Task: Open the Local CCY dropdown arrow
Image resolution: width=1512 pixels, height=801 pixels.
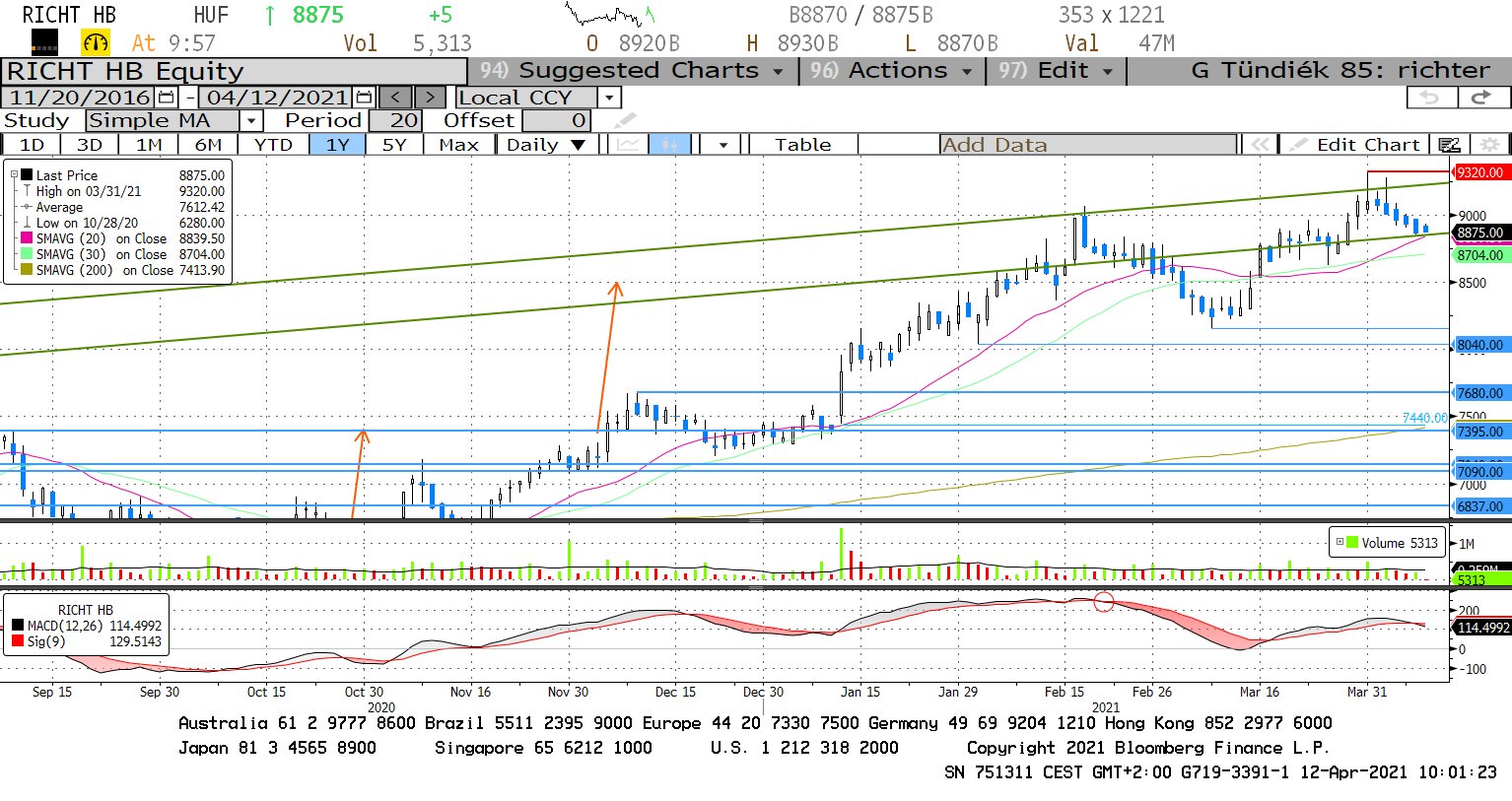Action: pyautogui.click(x=609, y=98)
